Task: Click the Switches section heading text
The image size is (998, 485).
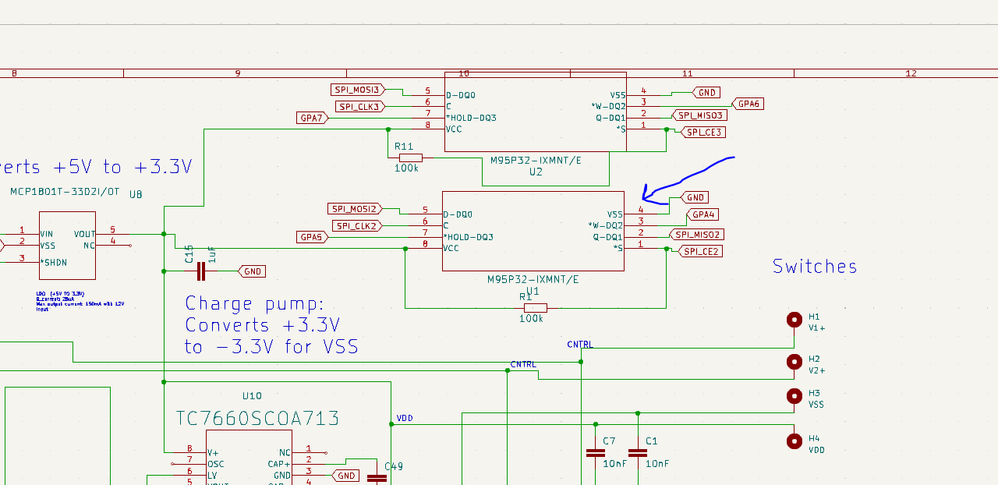Action: click(815, 266)
